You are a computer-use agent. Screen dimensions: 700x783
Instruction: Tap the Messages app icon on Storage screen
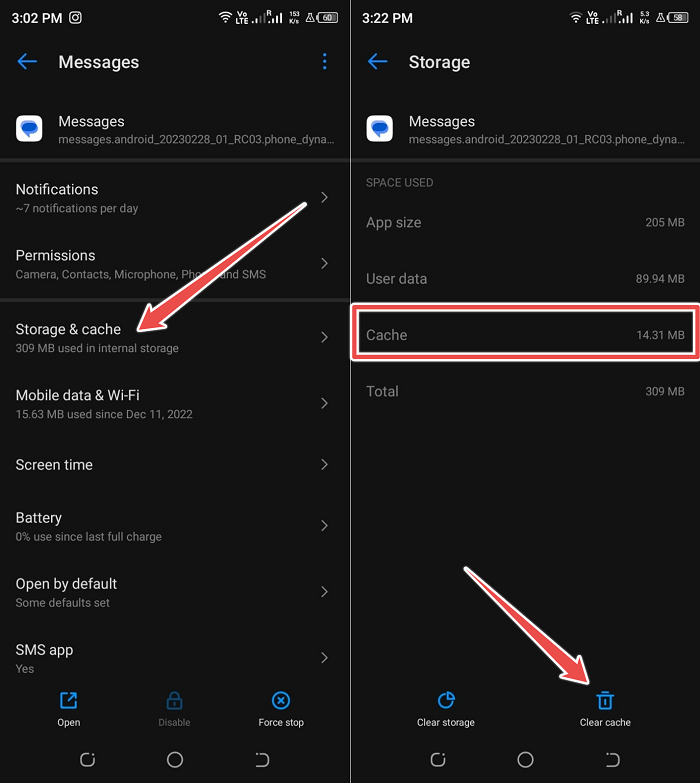tap(379, 129)
